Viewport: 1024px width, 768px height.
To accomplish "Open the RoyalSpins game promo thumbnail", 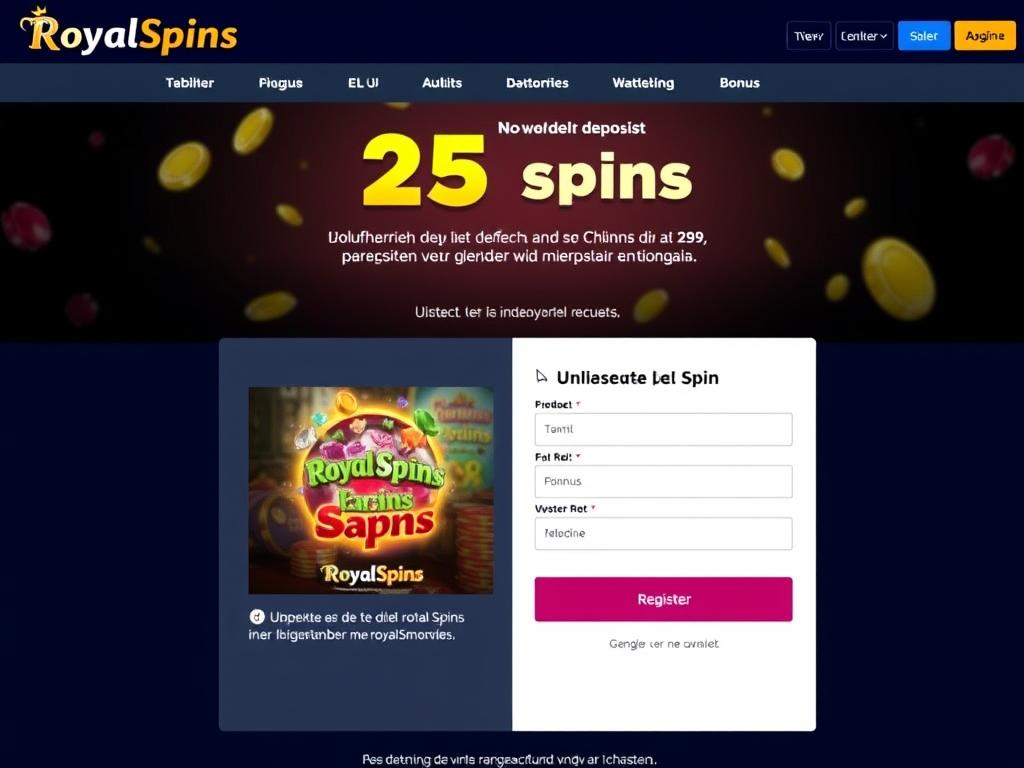I will coord(371,490).
